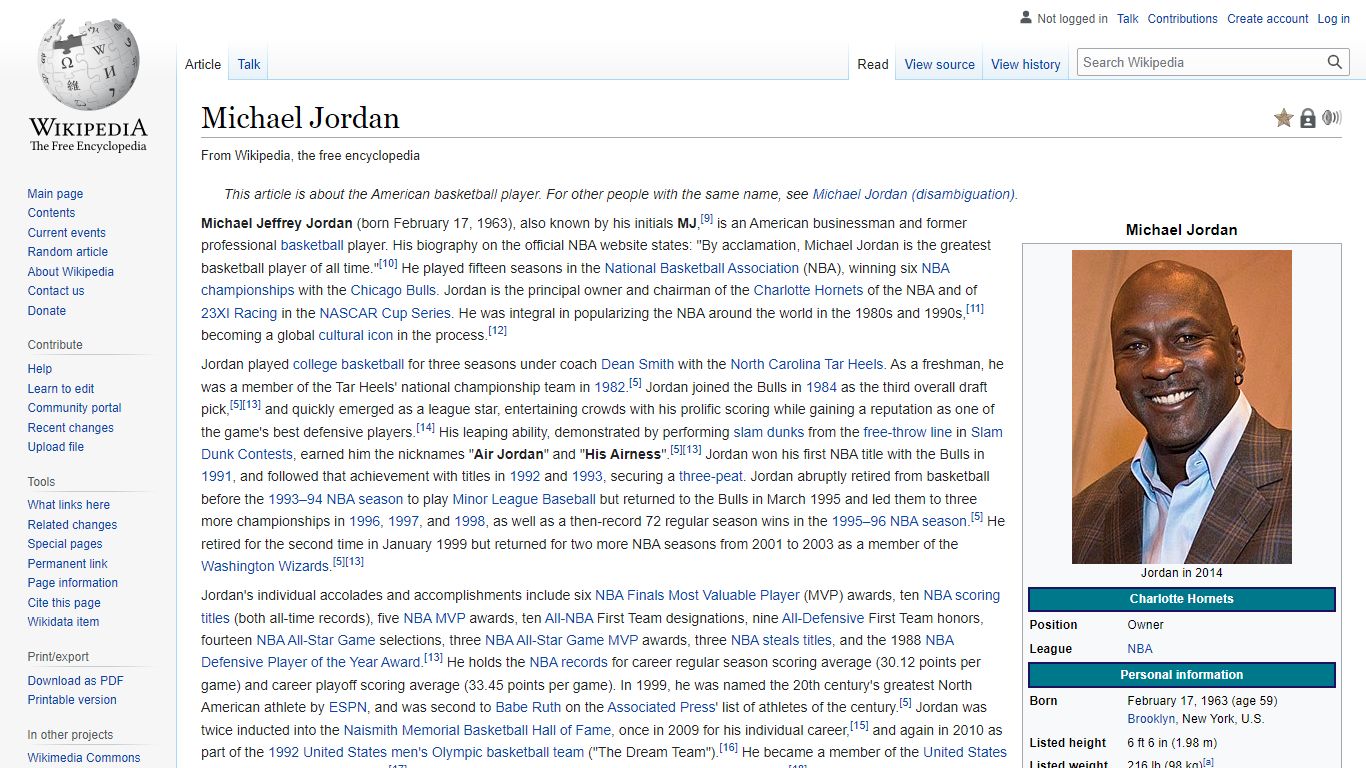Open the Contributions link
This screenshot has height=768, width=1366.
[1183, 19]
